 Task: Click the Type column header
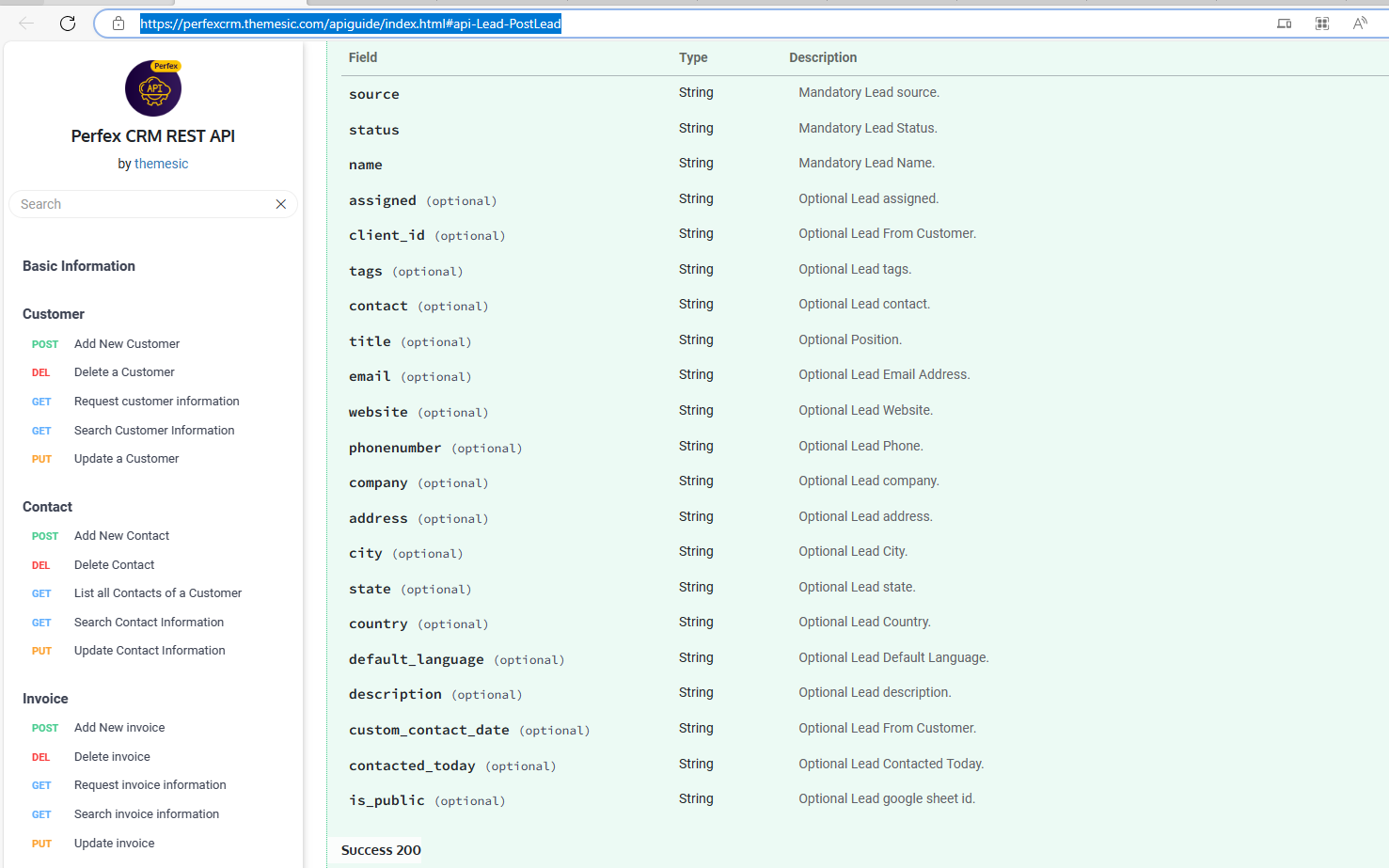(x=693, y=57)
